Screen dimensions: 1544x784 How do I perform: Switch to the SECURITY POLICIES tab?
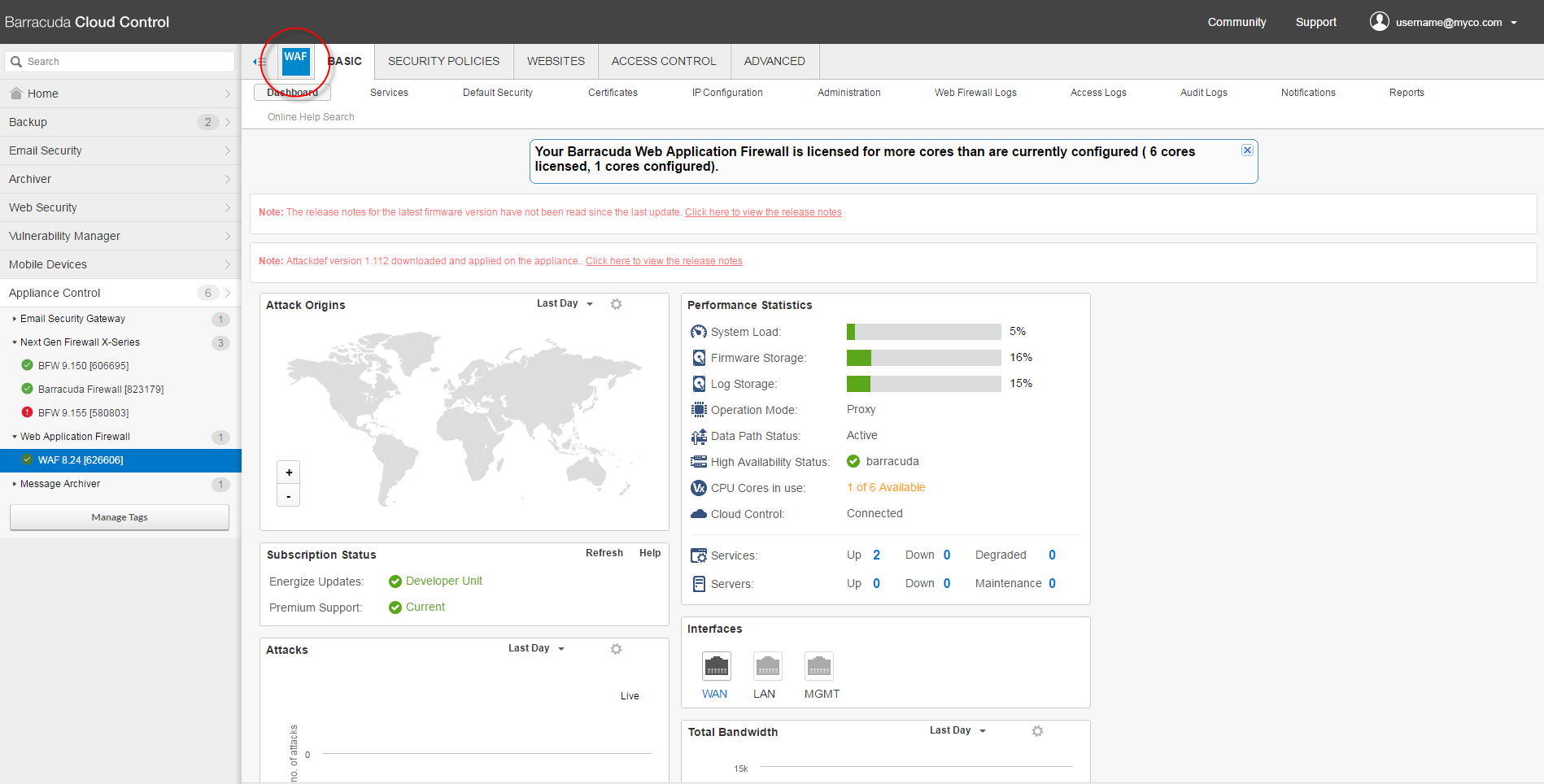coord(443,61)
